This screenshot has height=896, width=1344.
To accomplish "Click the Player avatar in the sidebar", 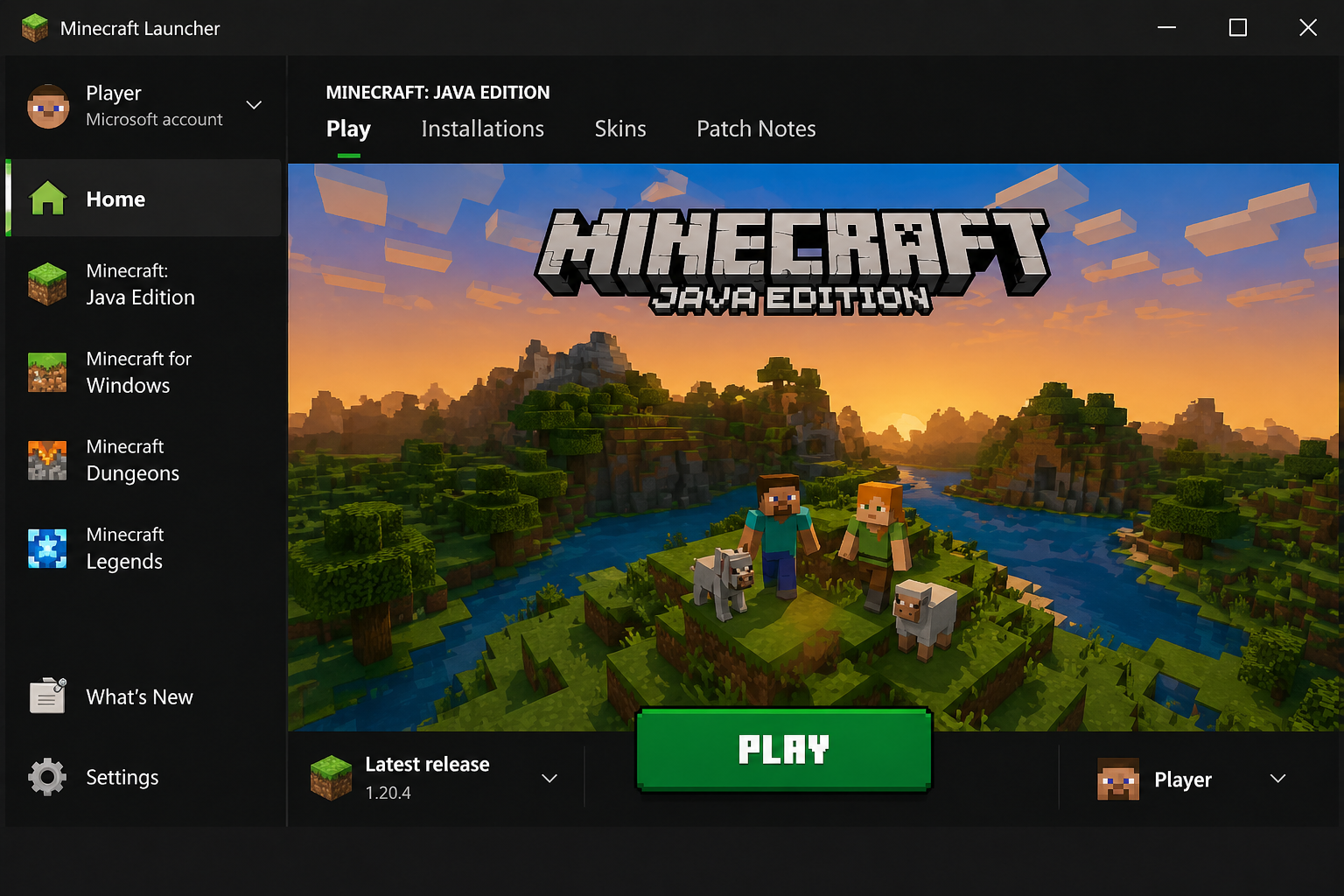I will tap(48, 107).
